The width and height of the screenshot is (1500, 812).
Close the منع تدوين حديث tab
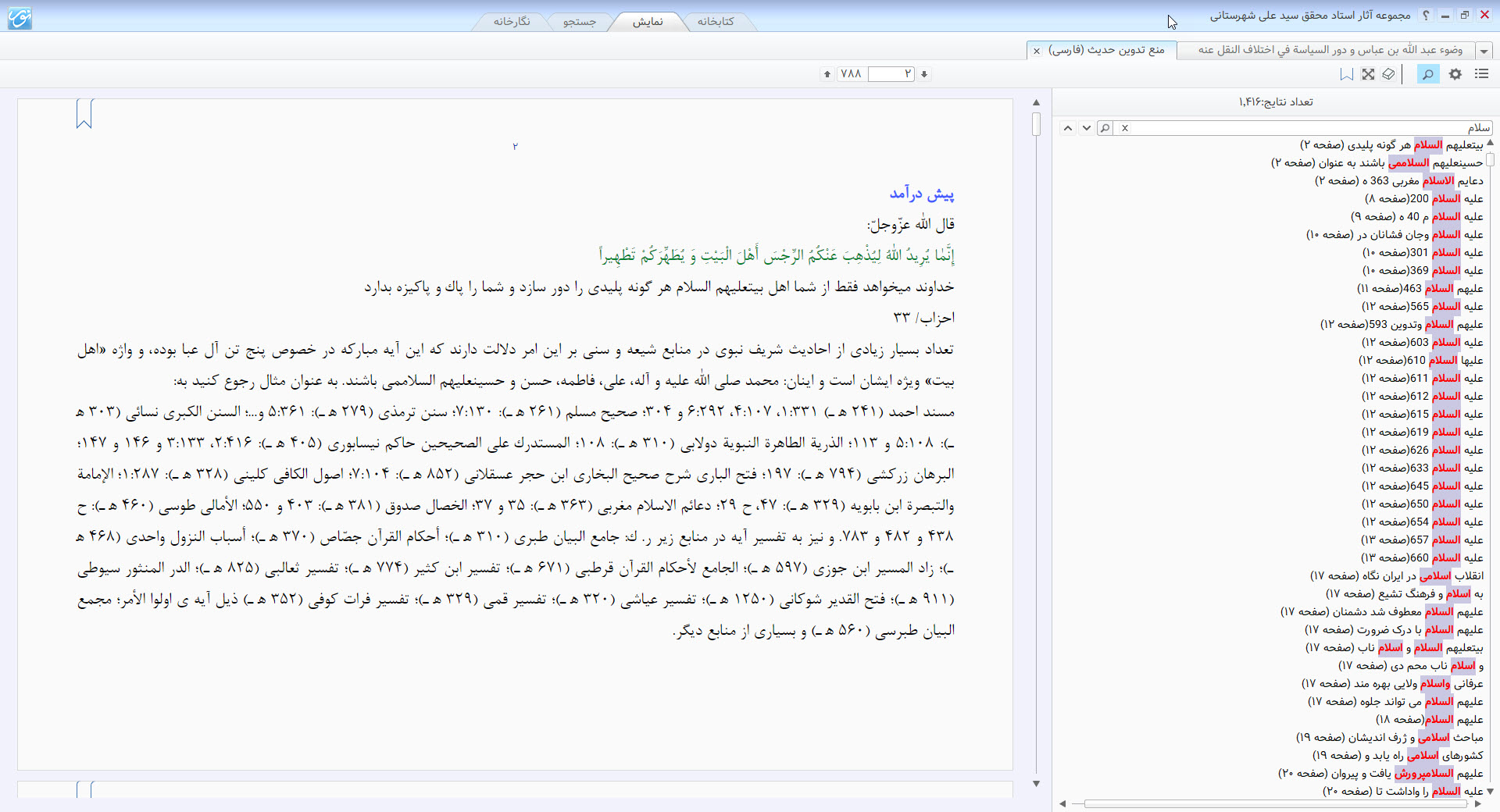click(x=1037, y=51)
